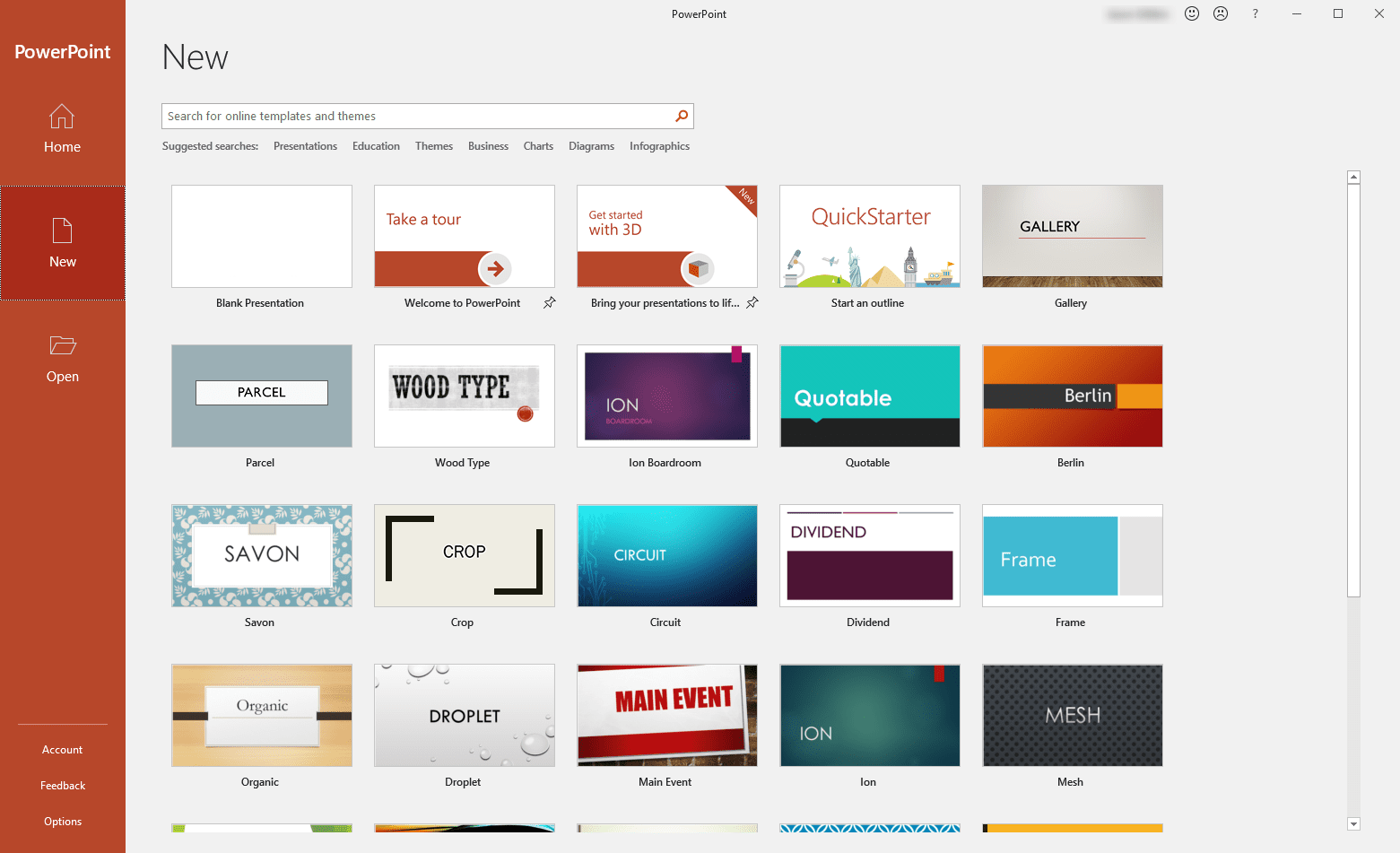Open the Themes suggested search

434,145
